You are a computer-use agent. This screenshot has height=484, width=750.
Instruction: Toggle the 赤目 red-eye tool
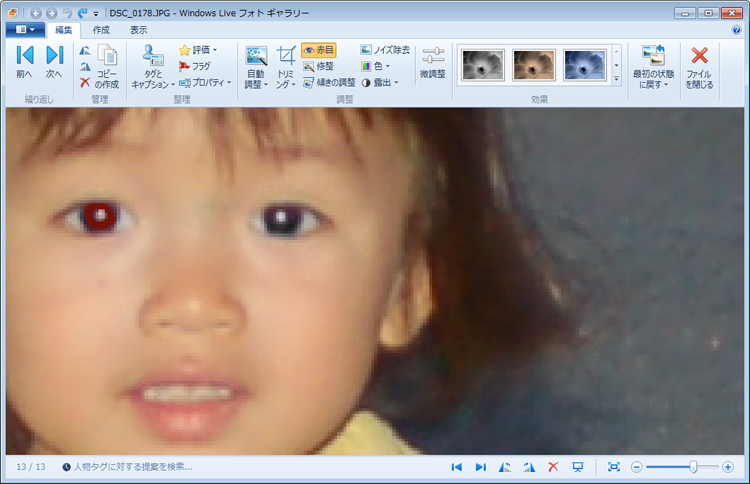click(319, 50)
